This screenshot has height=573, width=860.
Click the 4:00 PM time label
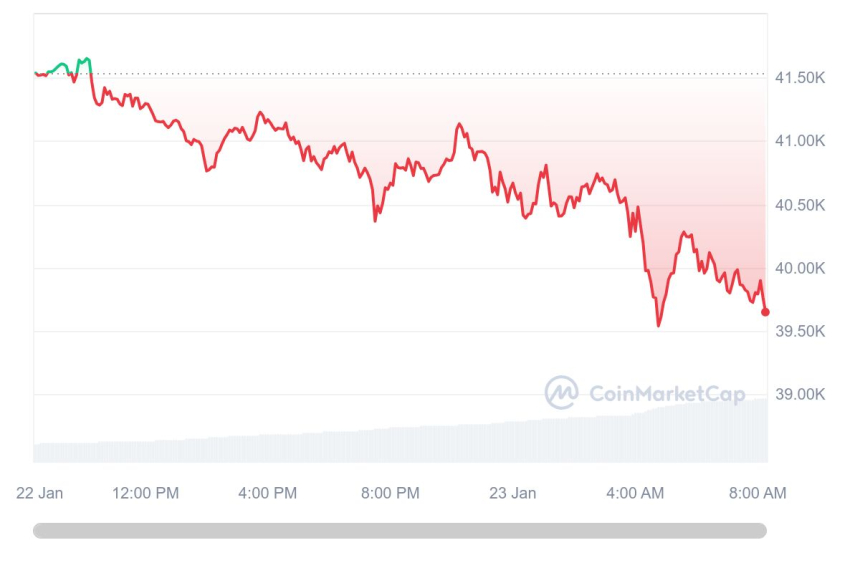coord(268,493)
